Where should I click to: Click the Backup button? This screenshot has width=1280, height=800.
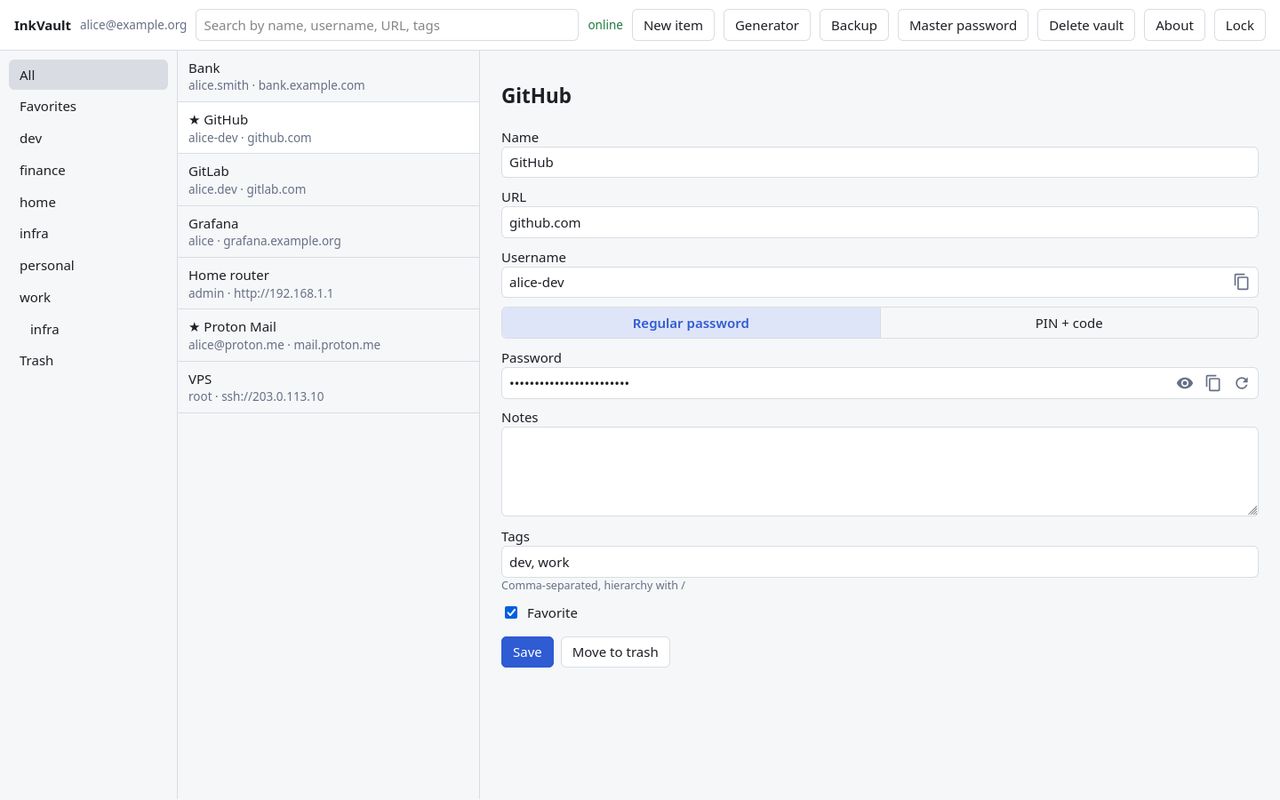click(x=854, y=25)
